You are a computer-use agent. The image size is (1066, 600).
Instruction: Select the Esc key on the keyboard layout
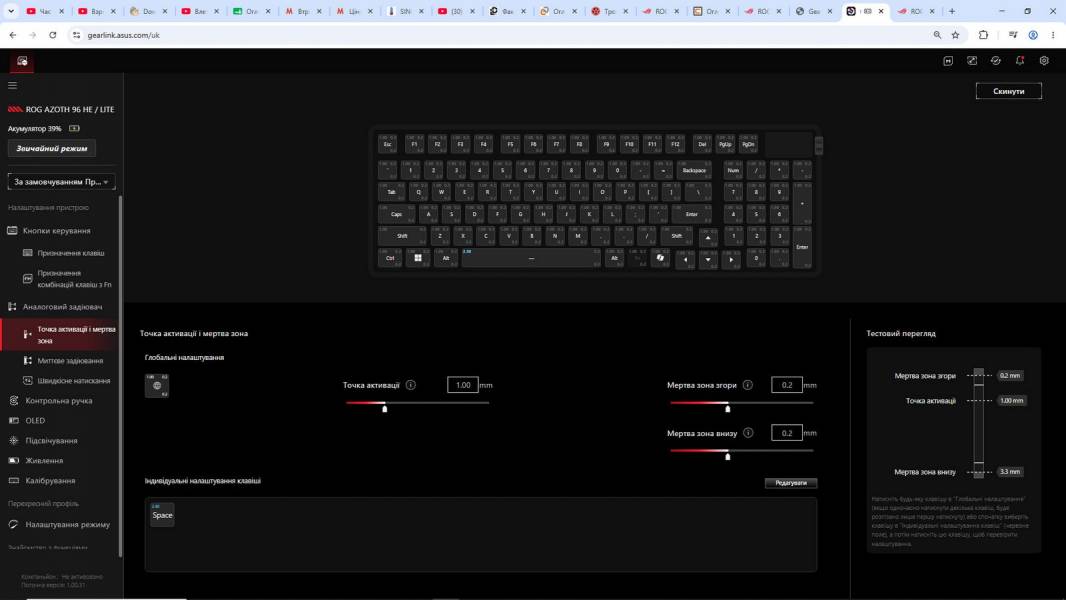click(388, 143)
